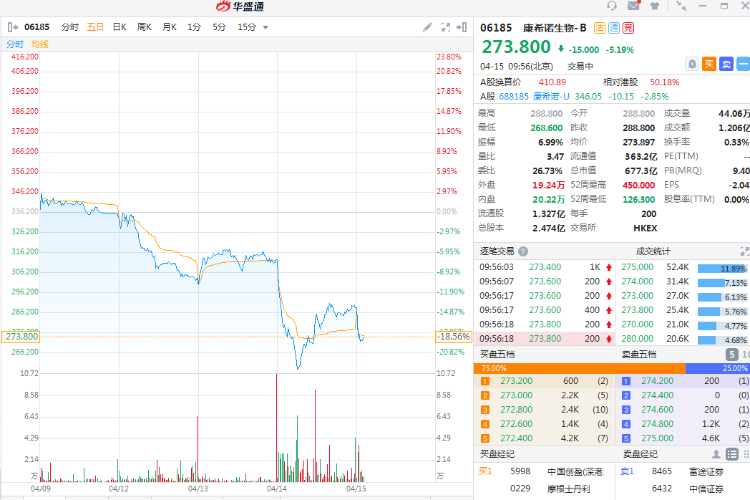
Task: Click the shrink window arrows icon
Action: click(x=681, y=6)
